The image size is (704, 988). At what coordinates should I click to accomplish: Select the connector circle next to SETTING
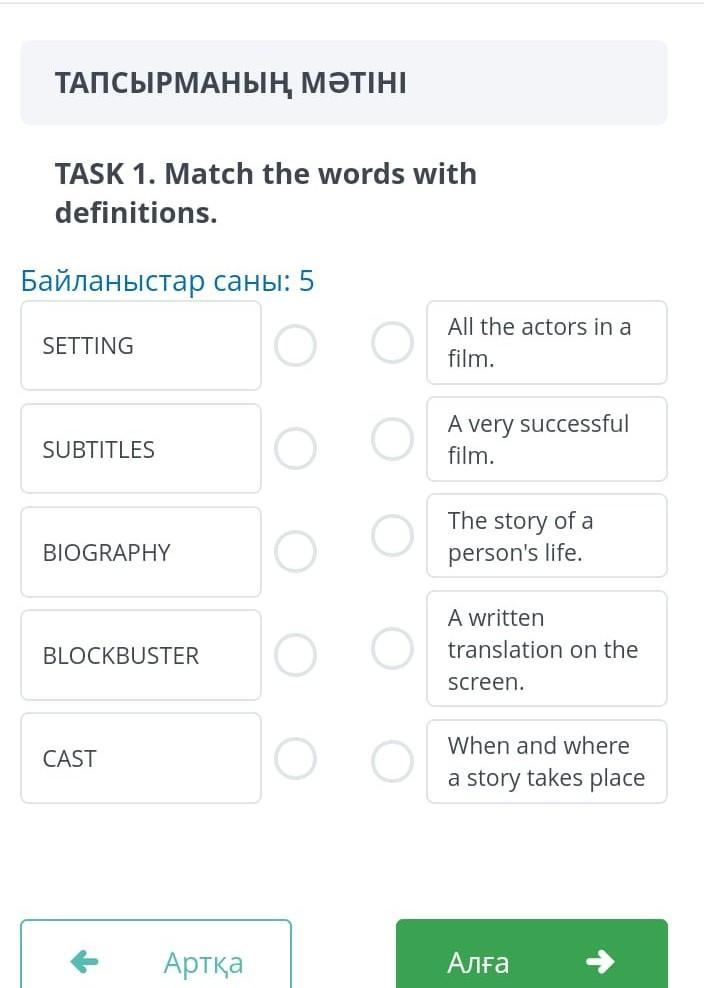tap(295, 346)
